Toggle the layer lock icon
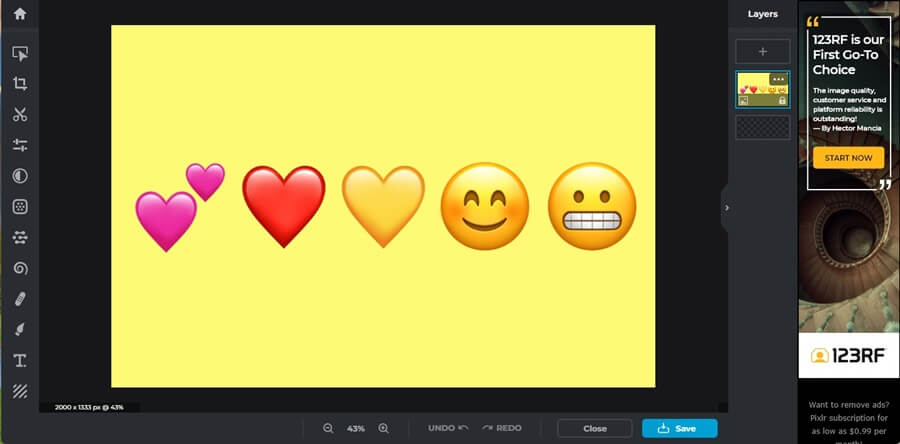Image resolution: width=900 pixels, height=444 pixels. coord(782,100)
